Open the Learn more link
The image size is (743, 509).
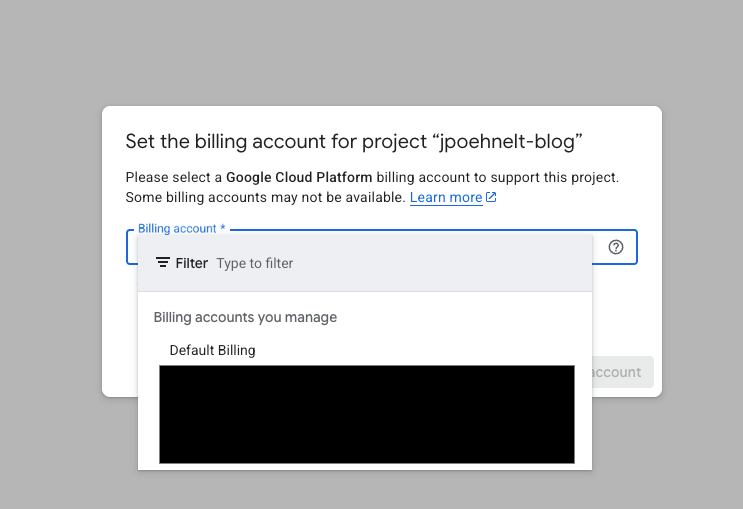tap(446, 198)
